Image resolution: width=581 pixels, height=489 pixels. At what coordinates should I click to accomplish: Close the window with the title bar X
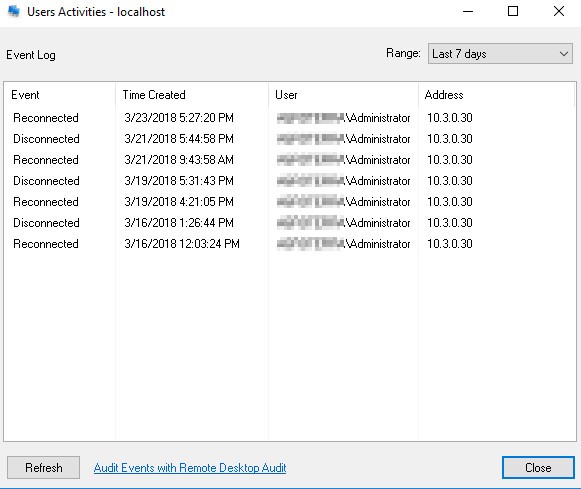point(558,11)
